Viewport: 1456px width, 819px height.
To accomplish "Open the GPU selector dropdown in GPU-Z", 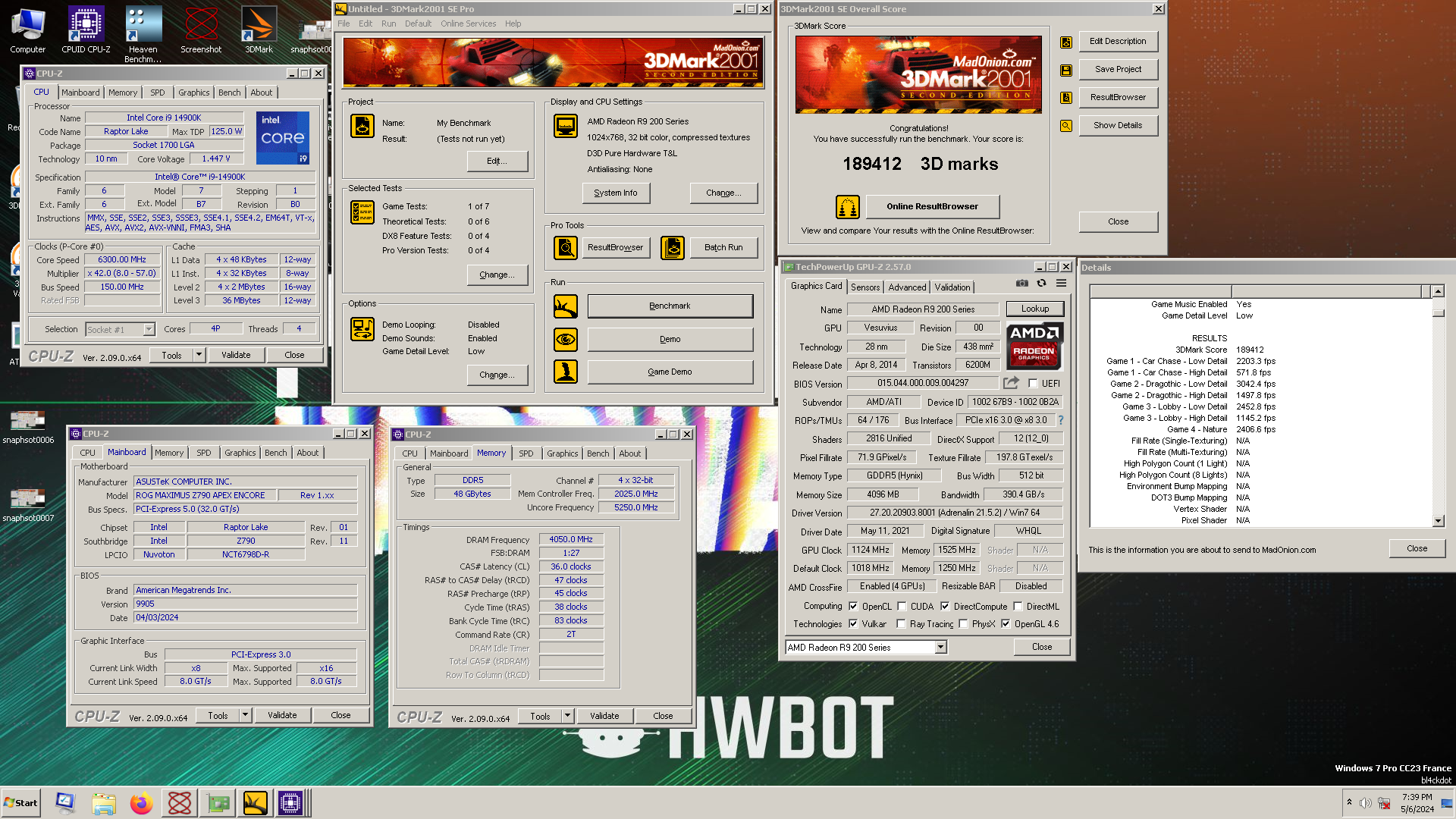I will click(940, 648).
